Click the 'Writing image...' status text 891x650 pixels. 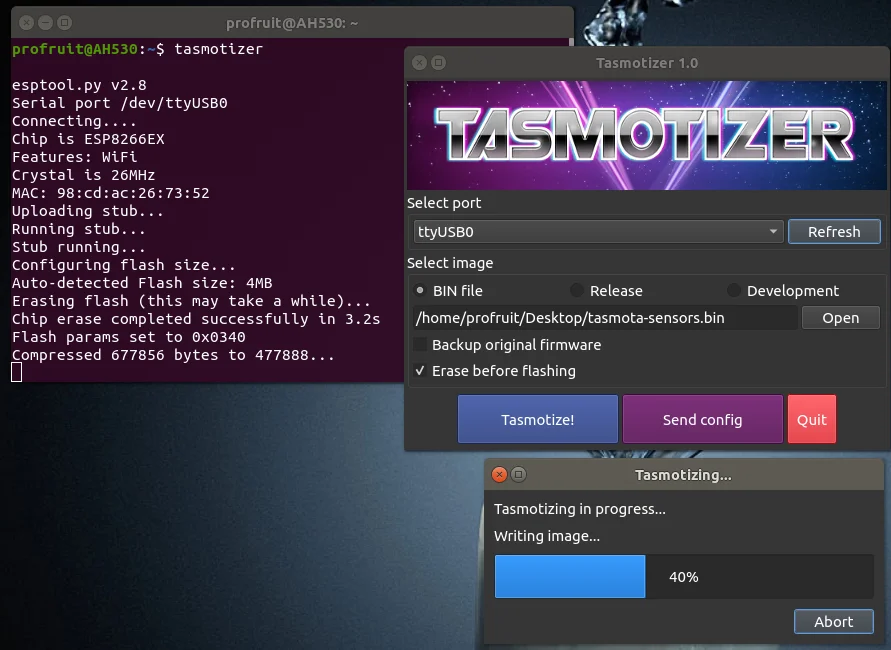547,536
